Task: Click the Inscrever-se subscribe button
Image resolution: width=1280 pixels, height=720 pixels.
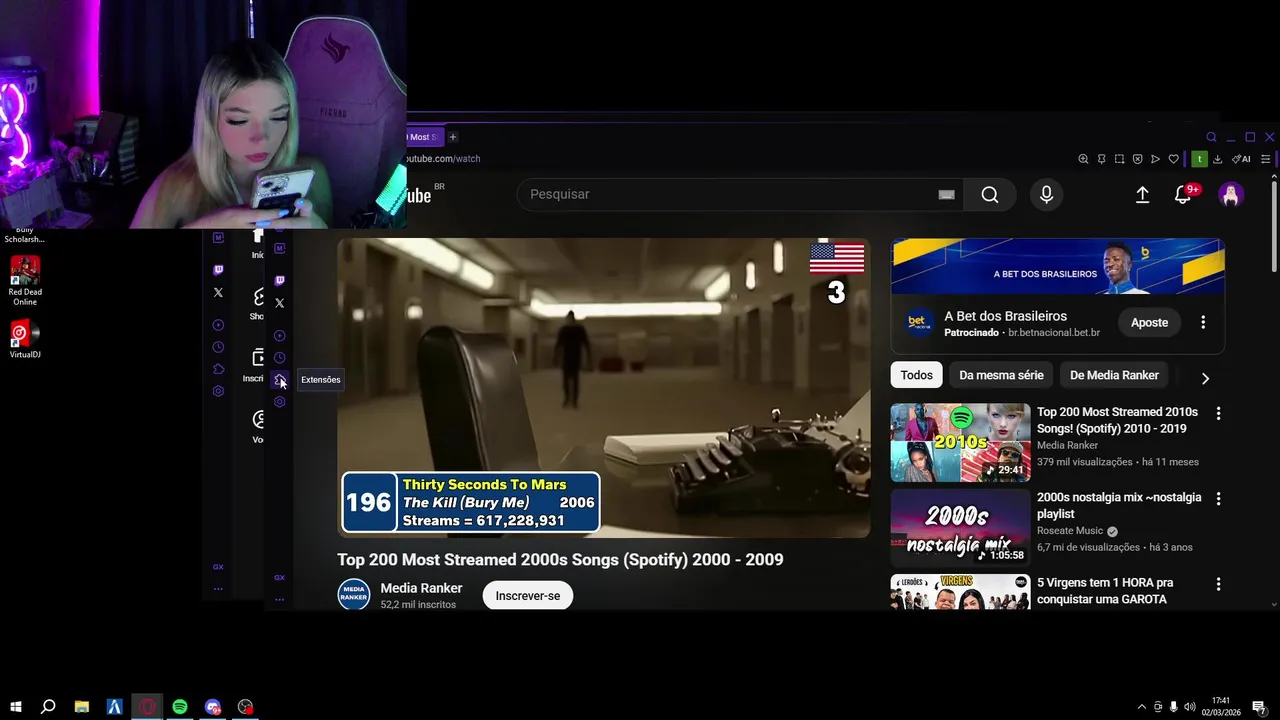Action: pos(528,595)
